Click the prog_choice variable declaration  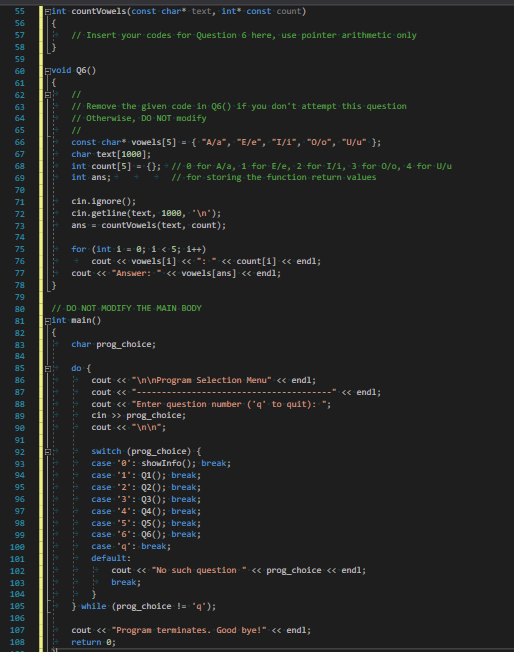pyautogui.click(x=114, y=344)
